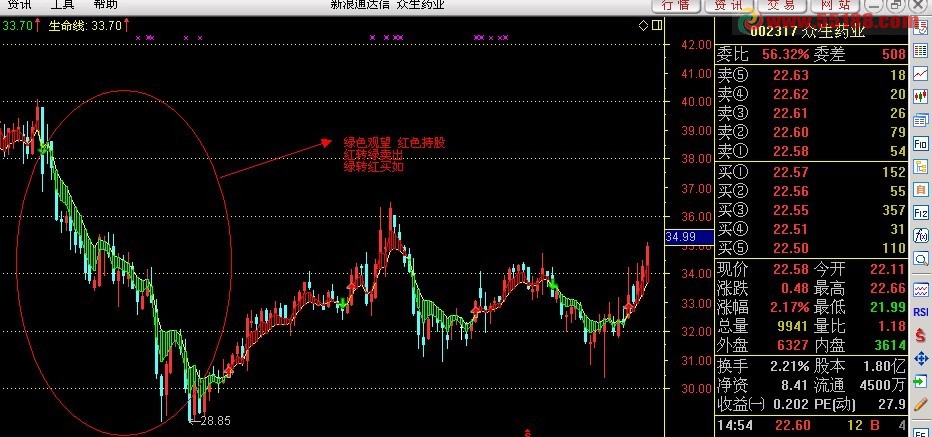The width and height of the screenshot is (932, 437).
Task: Click the orange 自 self-select icon
Action: (921, 190)
